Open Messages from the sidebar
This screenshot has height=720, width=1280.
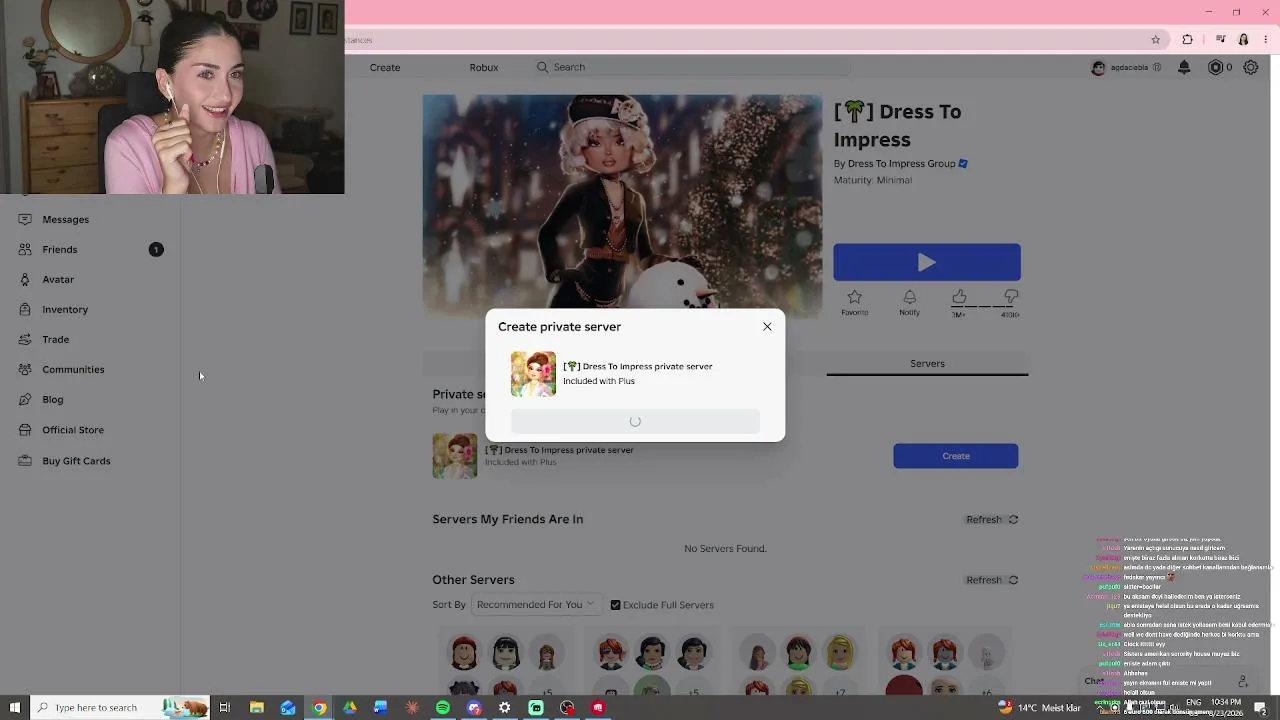(65, 219)
